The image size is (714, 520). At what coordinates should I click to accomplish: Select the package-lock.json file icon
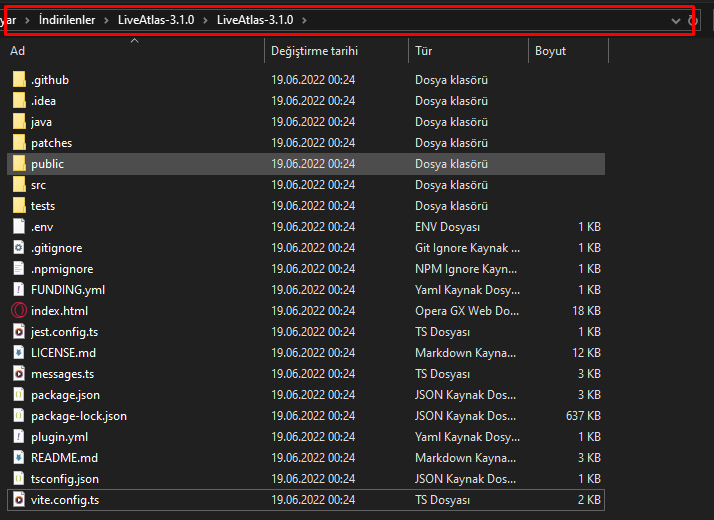tap(19, 415)
